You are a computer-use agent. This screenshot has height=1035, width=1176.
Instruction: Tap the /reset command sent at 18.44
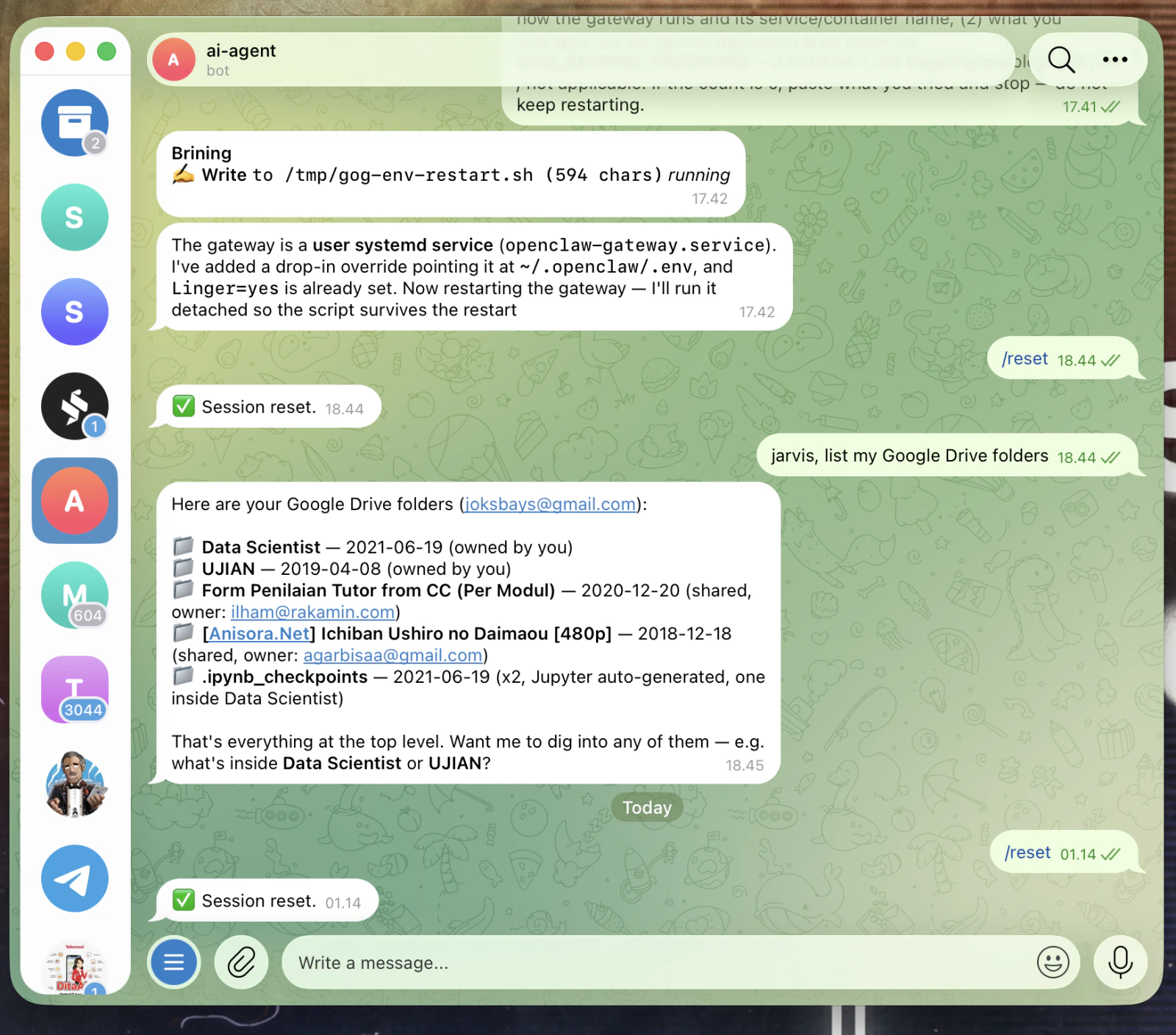pyautogui.click(x=1025, y=359)
